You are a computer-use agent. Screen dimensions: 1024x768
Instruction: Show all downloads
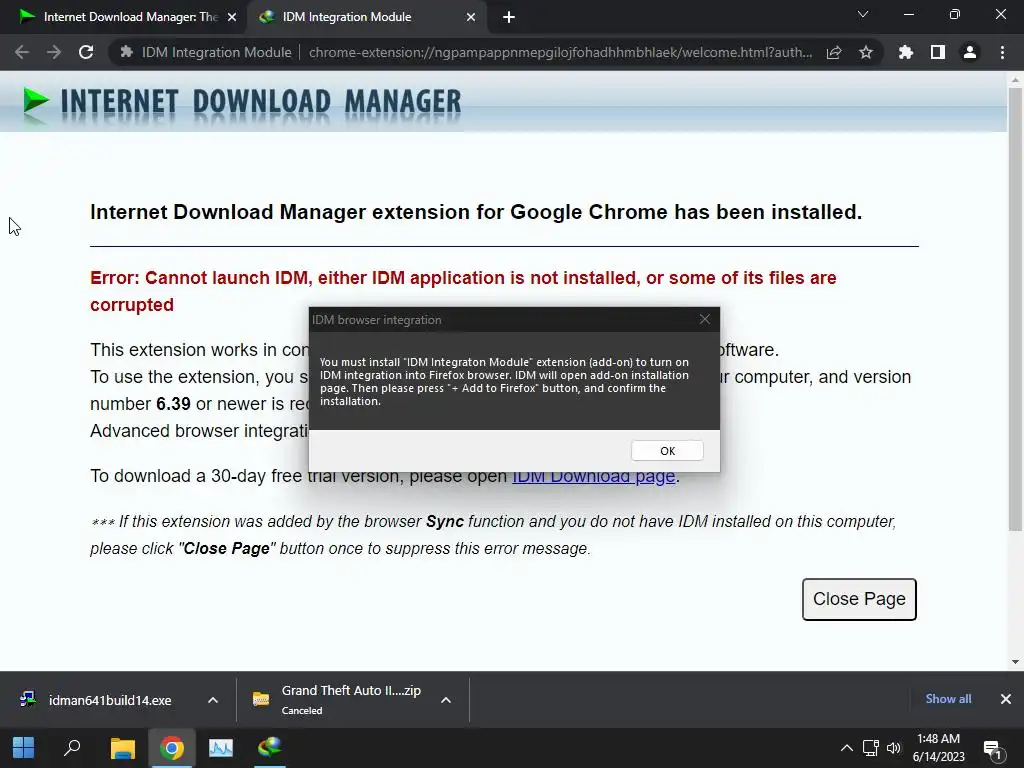[948, 699]
